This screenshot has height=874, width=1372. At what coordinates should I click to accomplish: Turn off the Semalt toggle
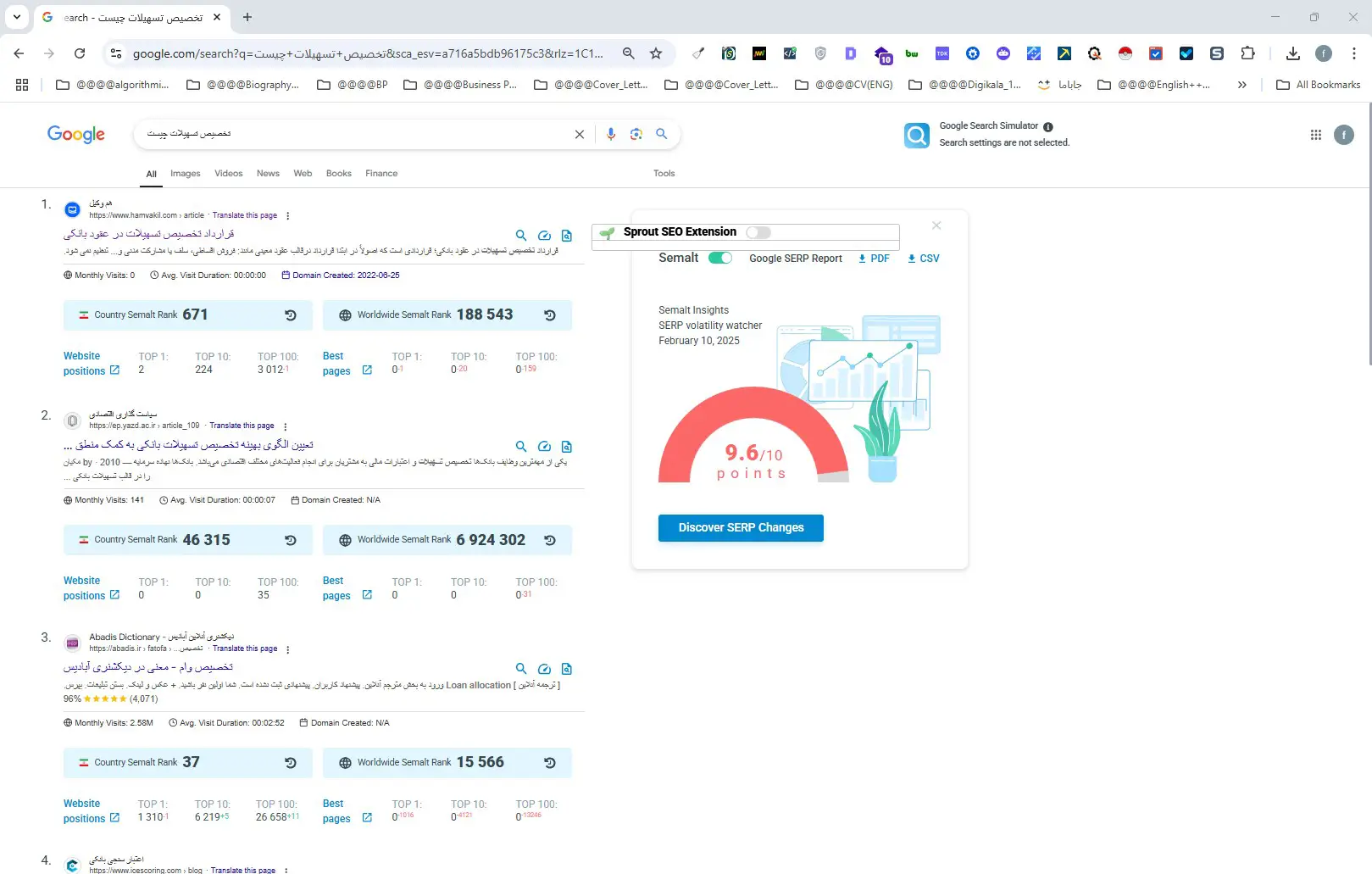720,258
